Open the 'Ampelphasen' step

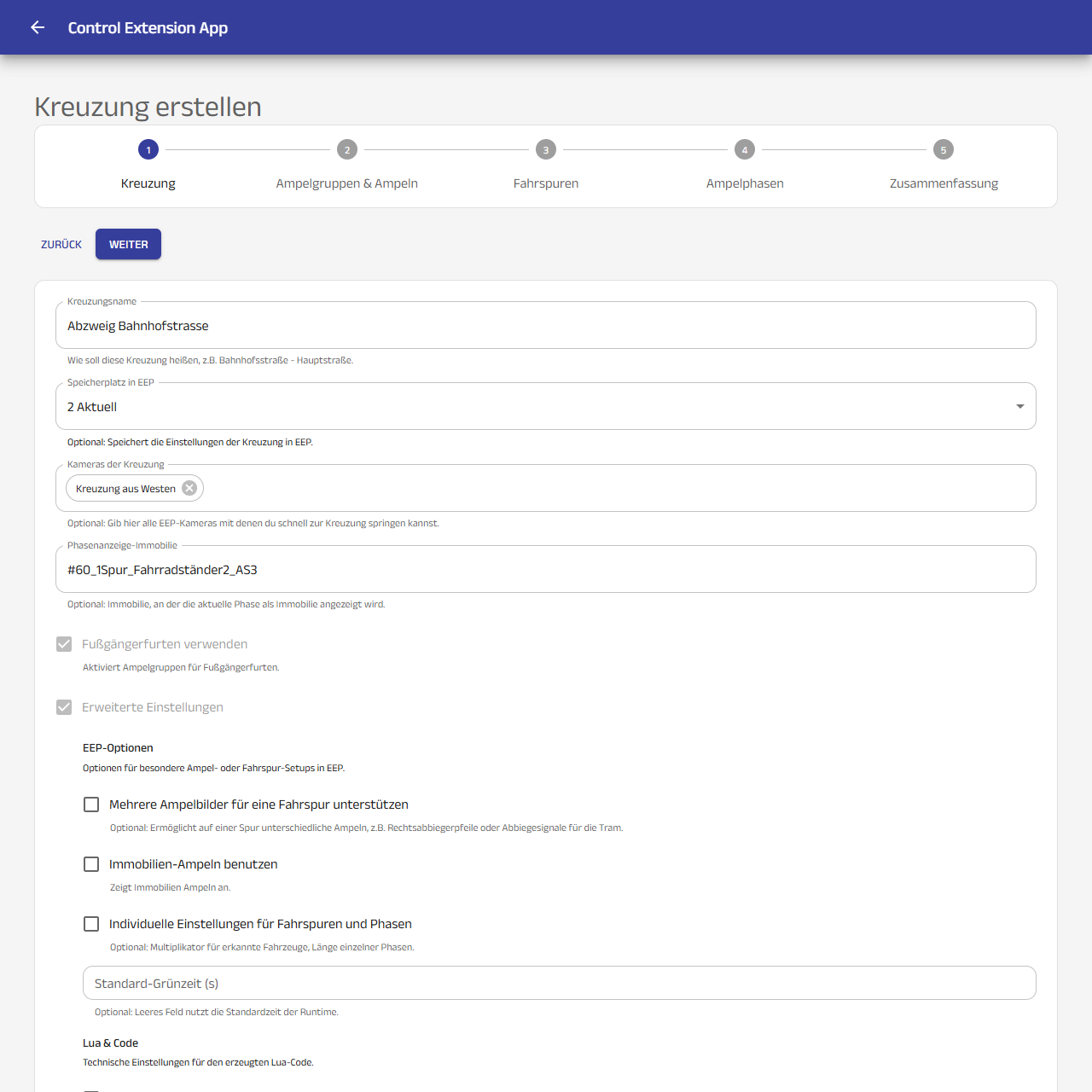pyautogui.click(x=745, y=183)
